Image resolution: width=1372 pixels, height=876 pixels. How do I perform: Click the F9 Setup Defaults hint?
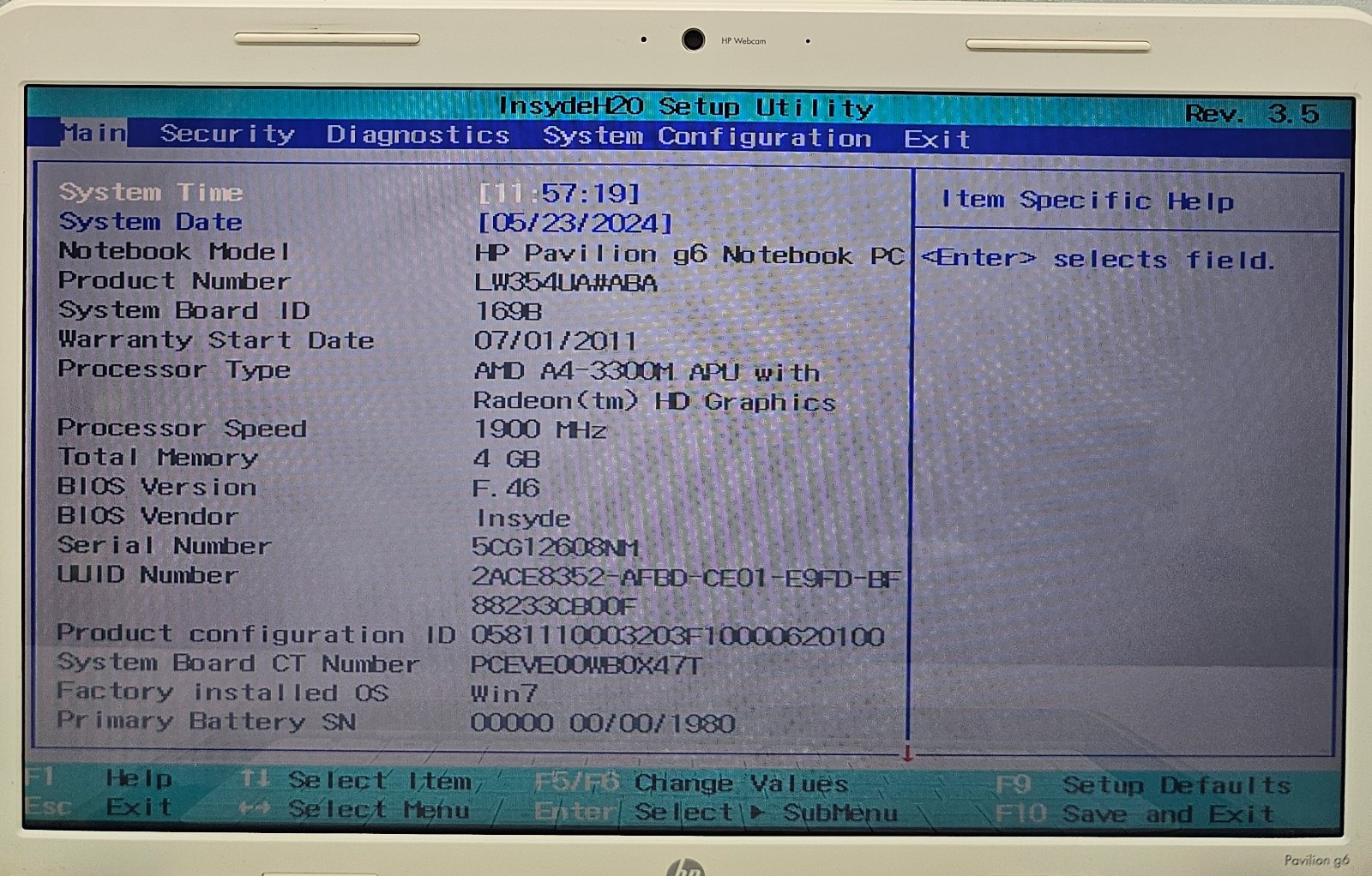pos(1144,785)
